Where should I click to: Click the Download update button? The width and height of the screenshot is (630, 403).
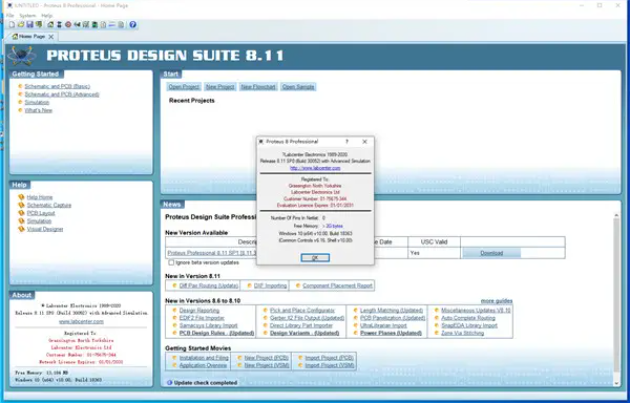(x=491, y=253)
